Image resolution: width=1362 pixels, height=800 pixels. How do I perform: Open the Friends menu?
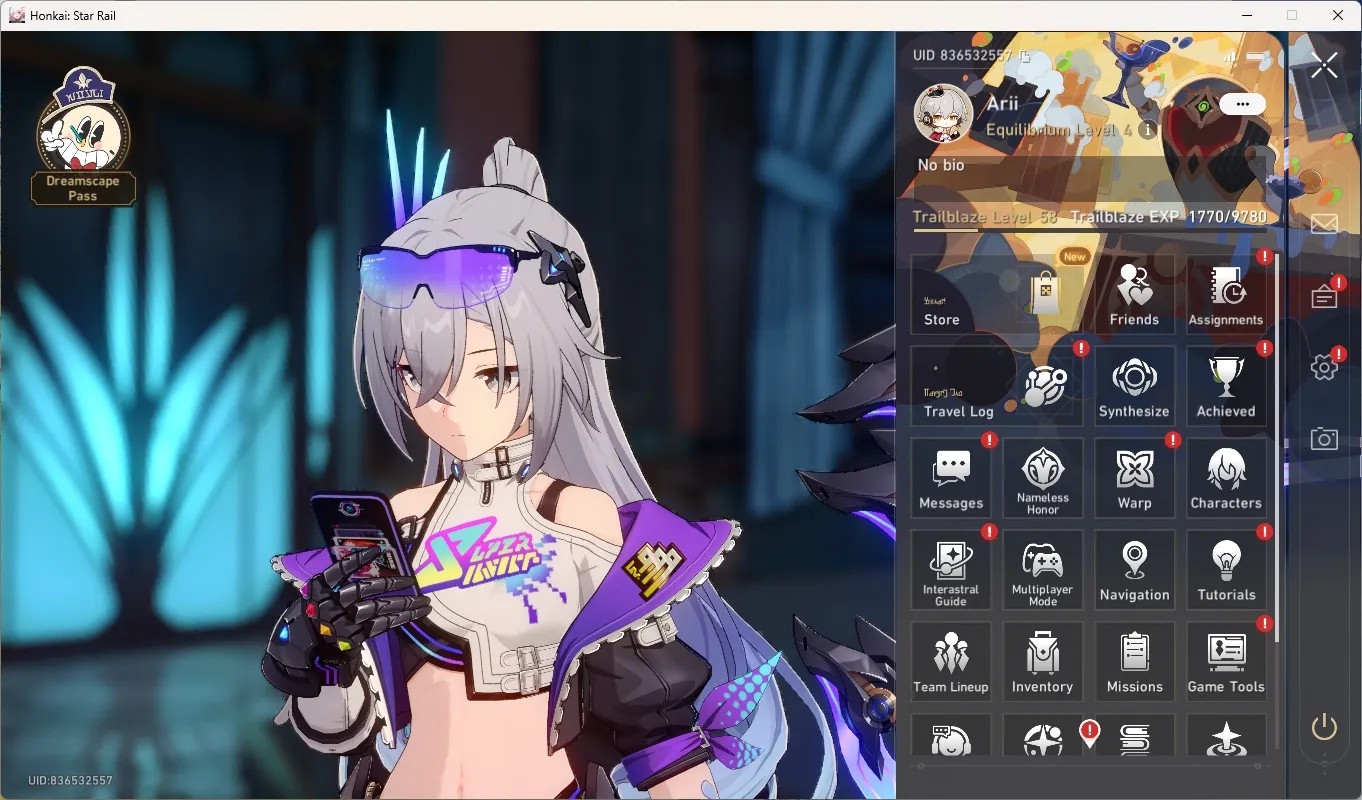tap(1134, 294)
